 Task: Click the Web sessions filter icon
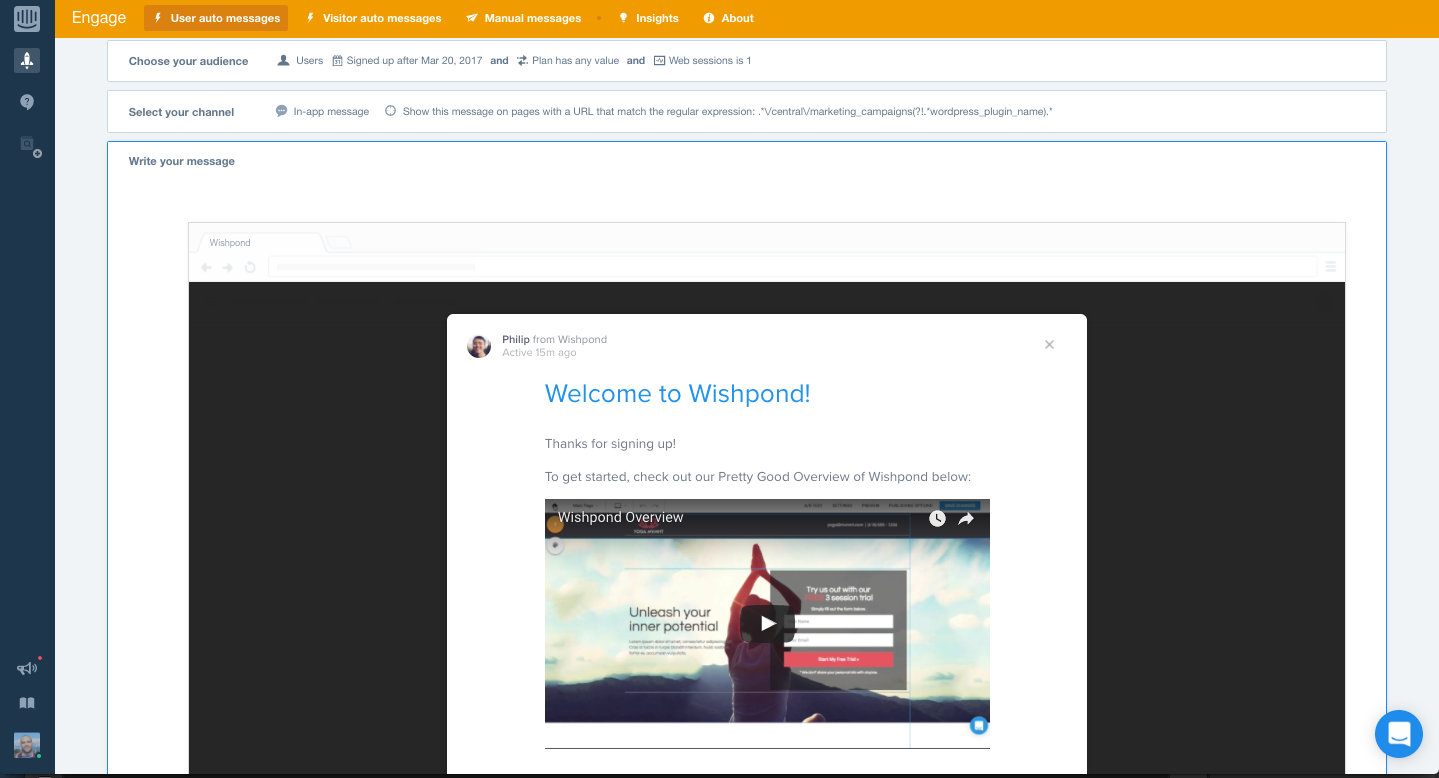point(659,61)
